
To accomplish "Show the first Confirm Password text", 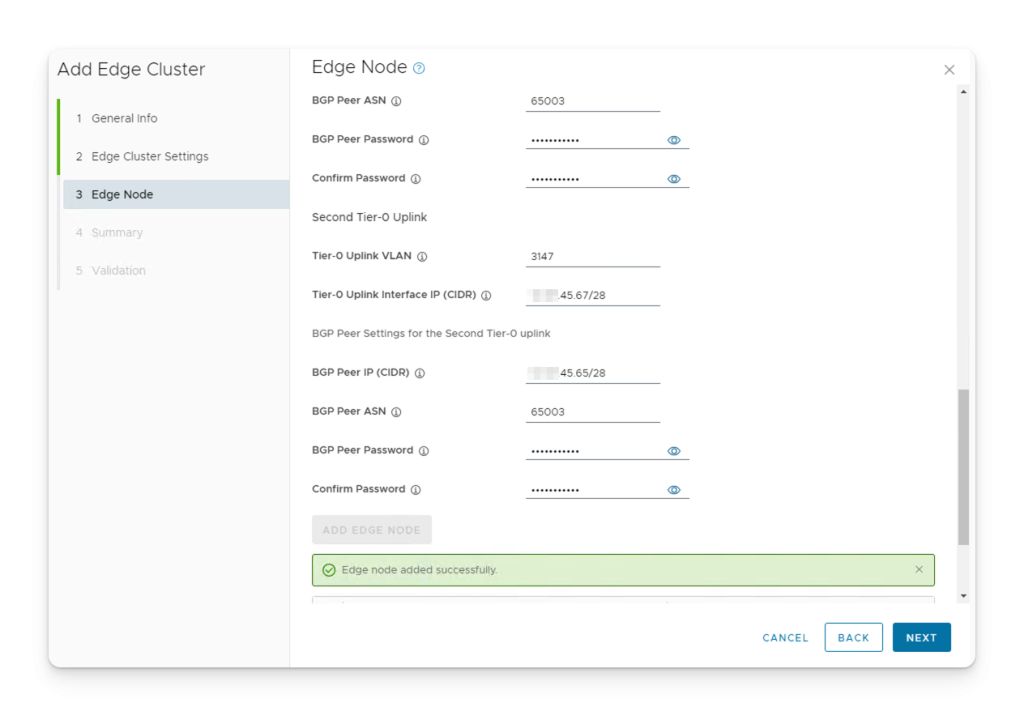I will pyautogui.click(x=673, y=179).
